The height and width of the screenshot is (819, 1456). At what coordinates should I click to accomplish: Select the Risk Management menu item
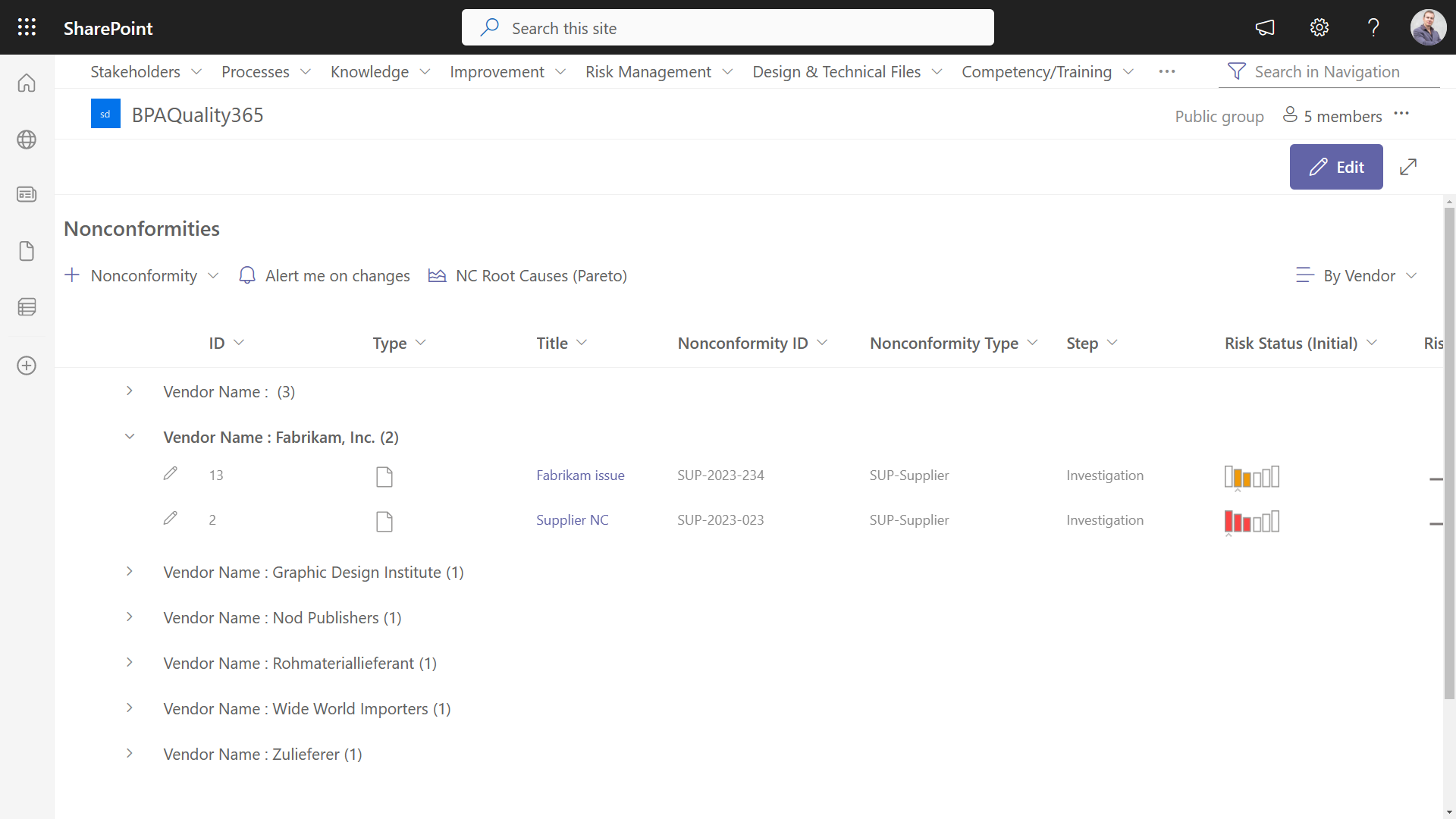tap(648, 71)
